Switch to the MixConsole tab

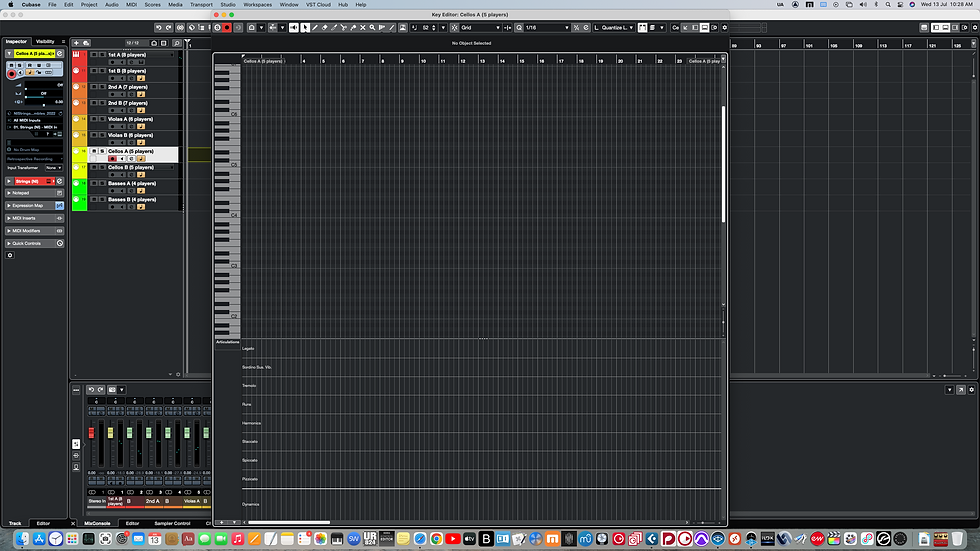point(98,524)
